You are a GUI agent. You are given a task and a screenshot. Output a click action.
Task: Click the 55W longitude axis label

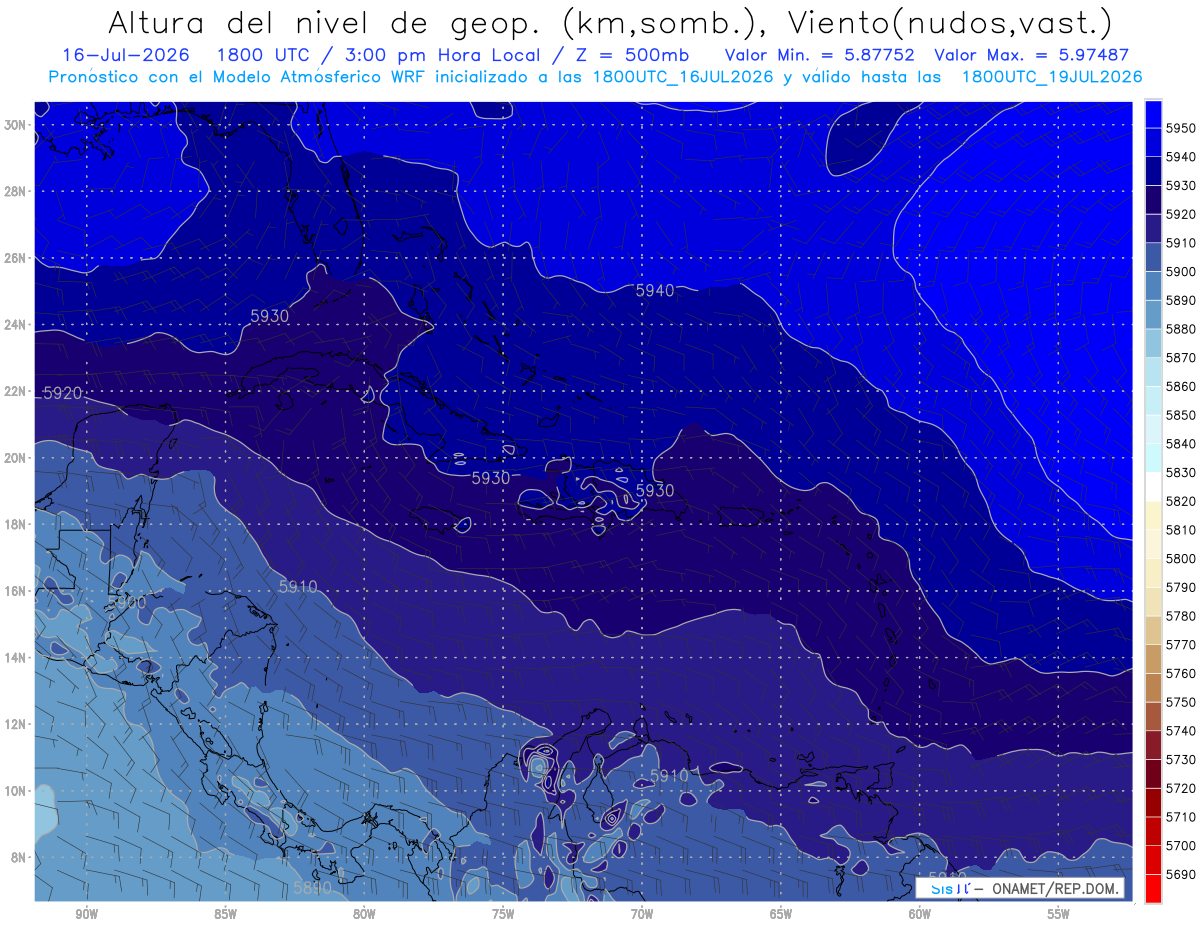point(1059,914)
